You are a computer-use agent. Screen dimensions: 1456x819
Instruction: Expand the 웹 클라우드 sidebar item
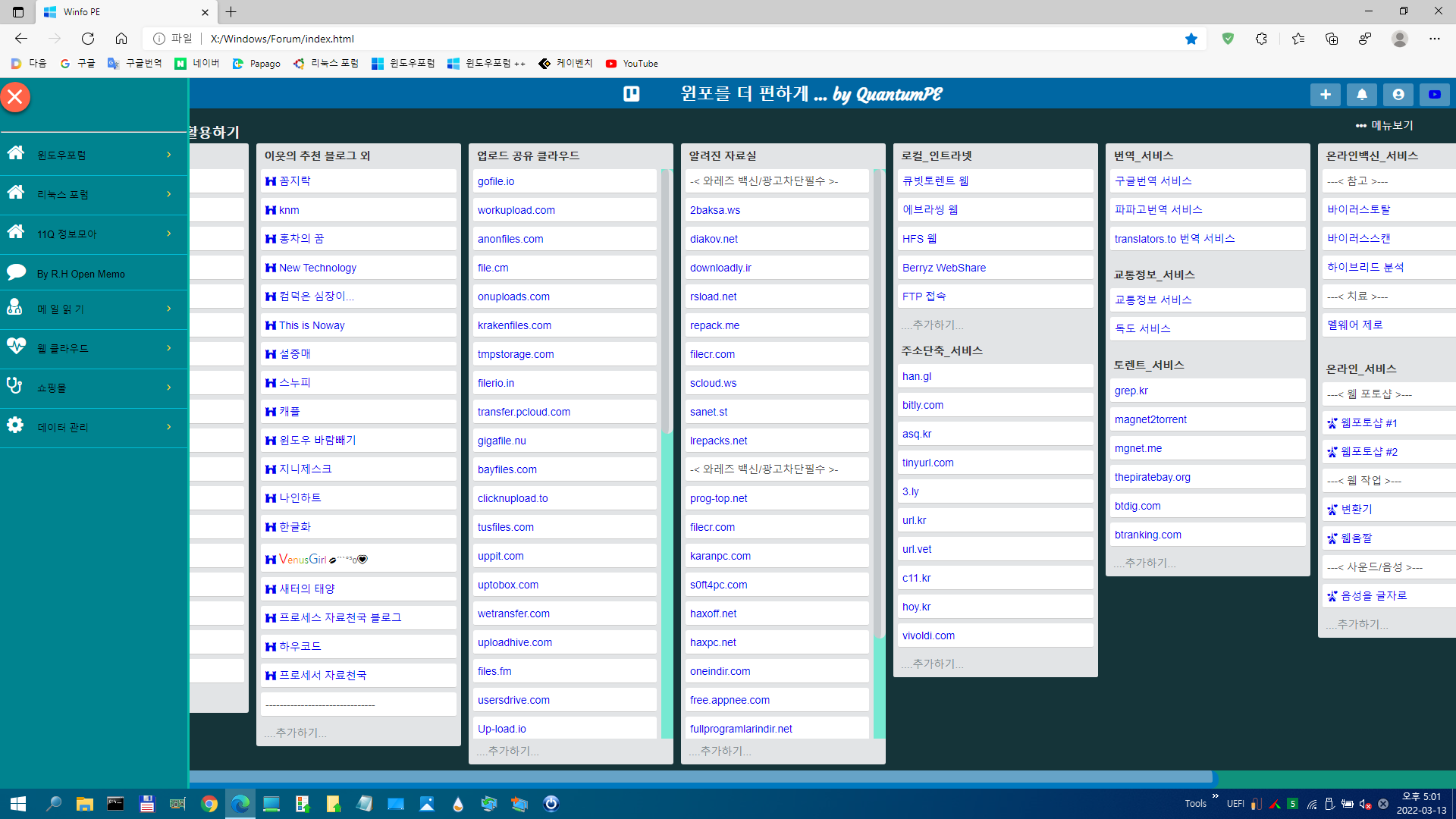coord(93,348)
